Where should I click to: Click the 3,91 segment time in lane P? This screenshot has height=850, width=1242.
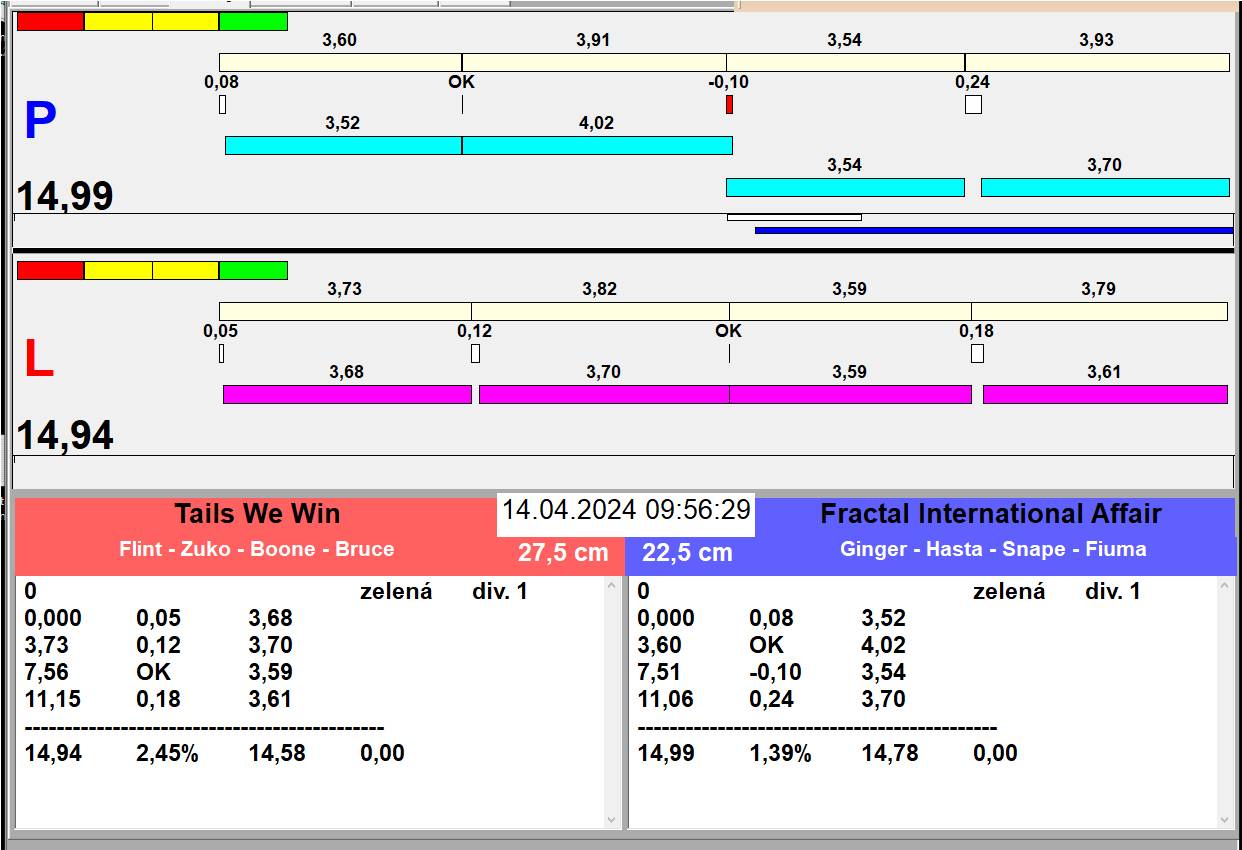click(x=593, y=41)
